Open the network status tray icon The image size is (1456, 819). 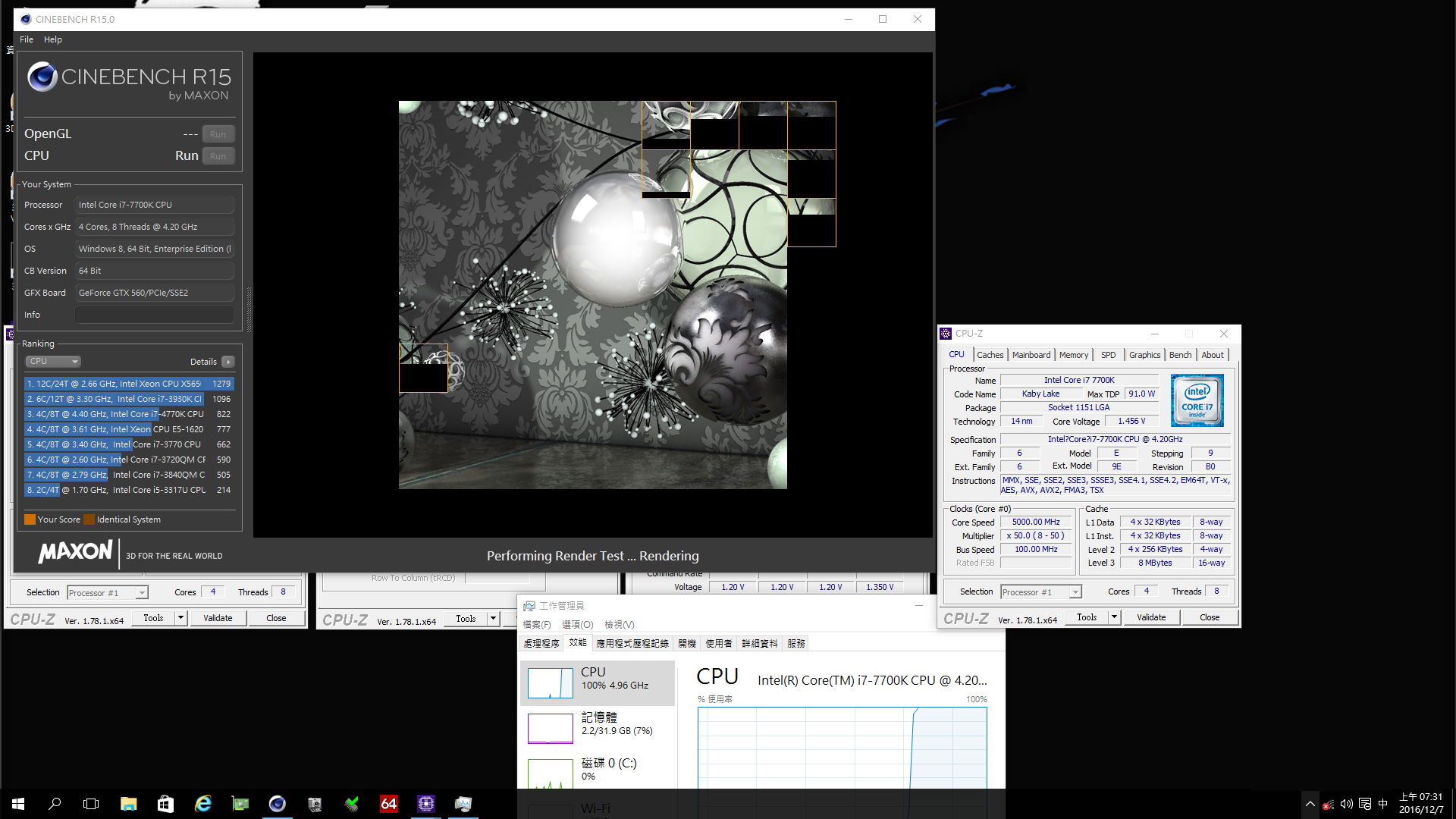tap(1328, 805)
